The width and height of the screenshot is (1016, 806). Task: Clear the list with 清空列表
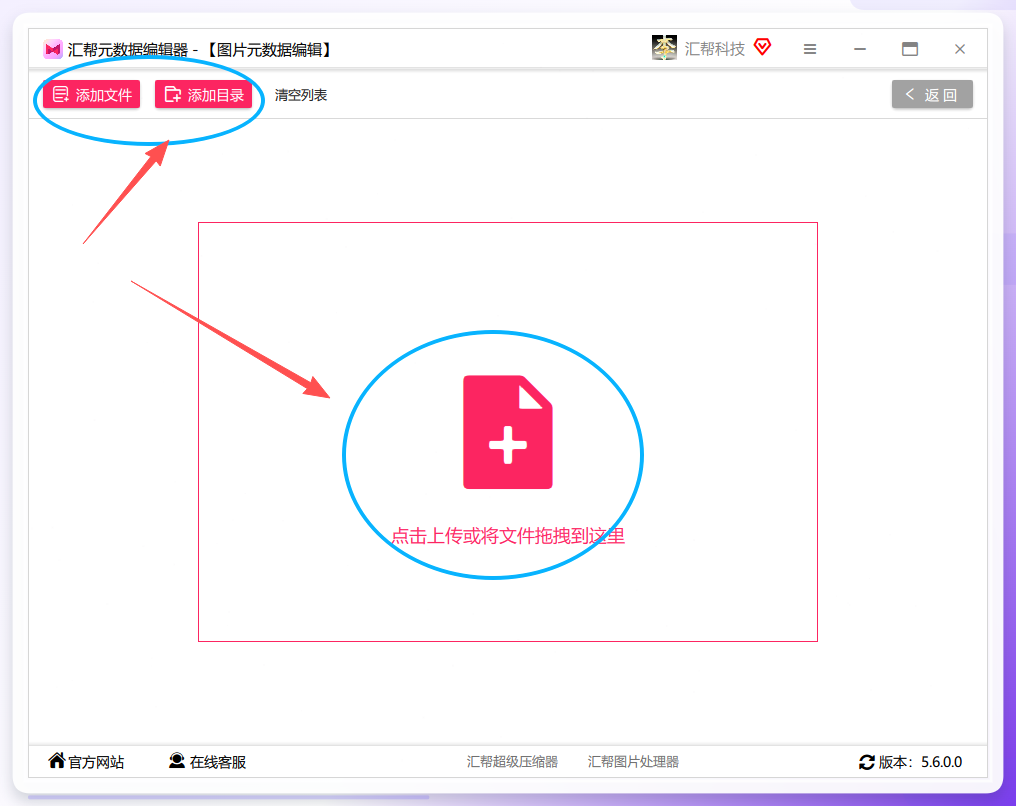(x=301, y=95)
